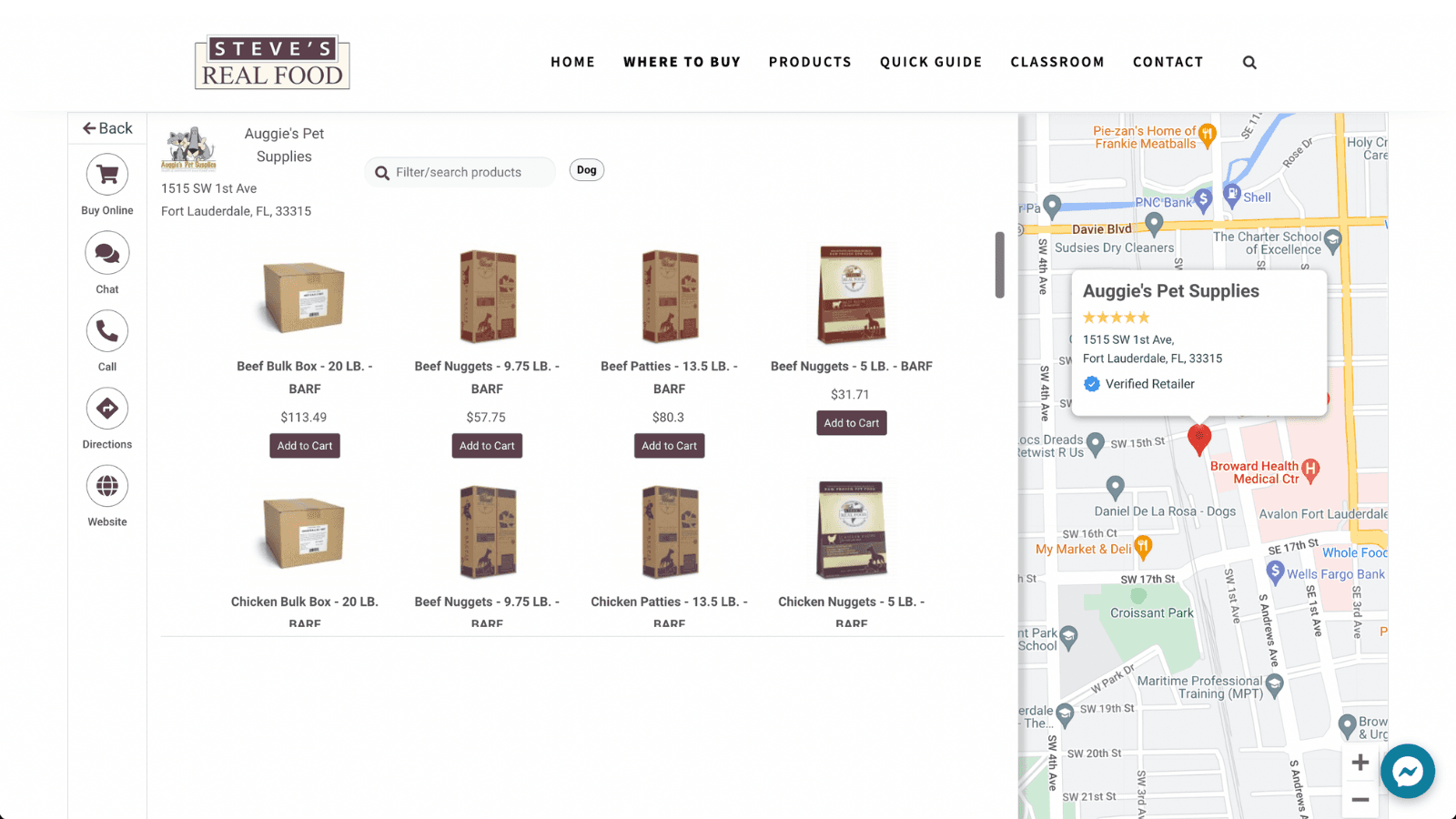Image resolution: width=1456 pixels, height=819 pixels.
Task: Open the Buy Online cart icon
Action: 106,174
